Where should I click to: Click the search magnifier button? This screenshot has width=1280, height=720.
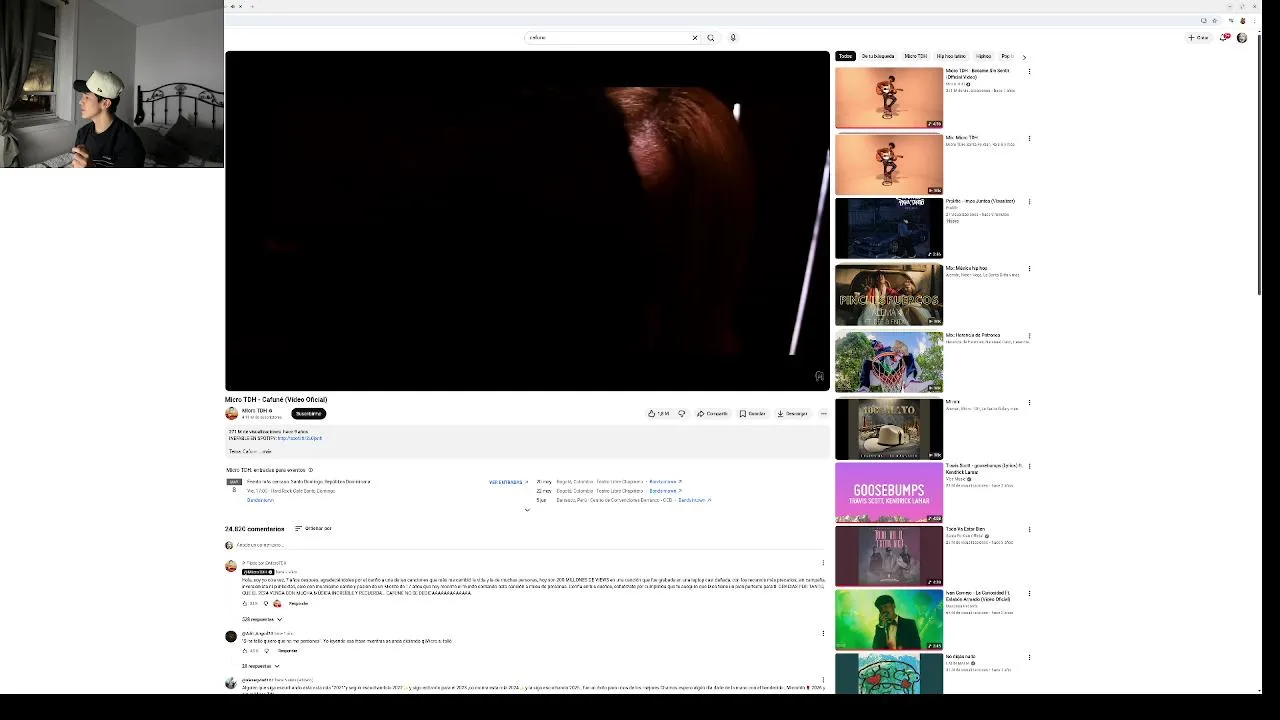[711, 38]
